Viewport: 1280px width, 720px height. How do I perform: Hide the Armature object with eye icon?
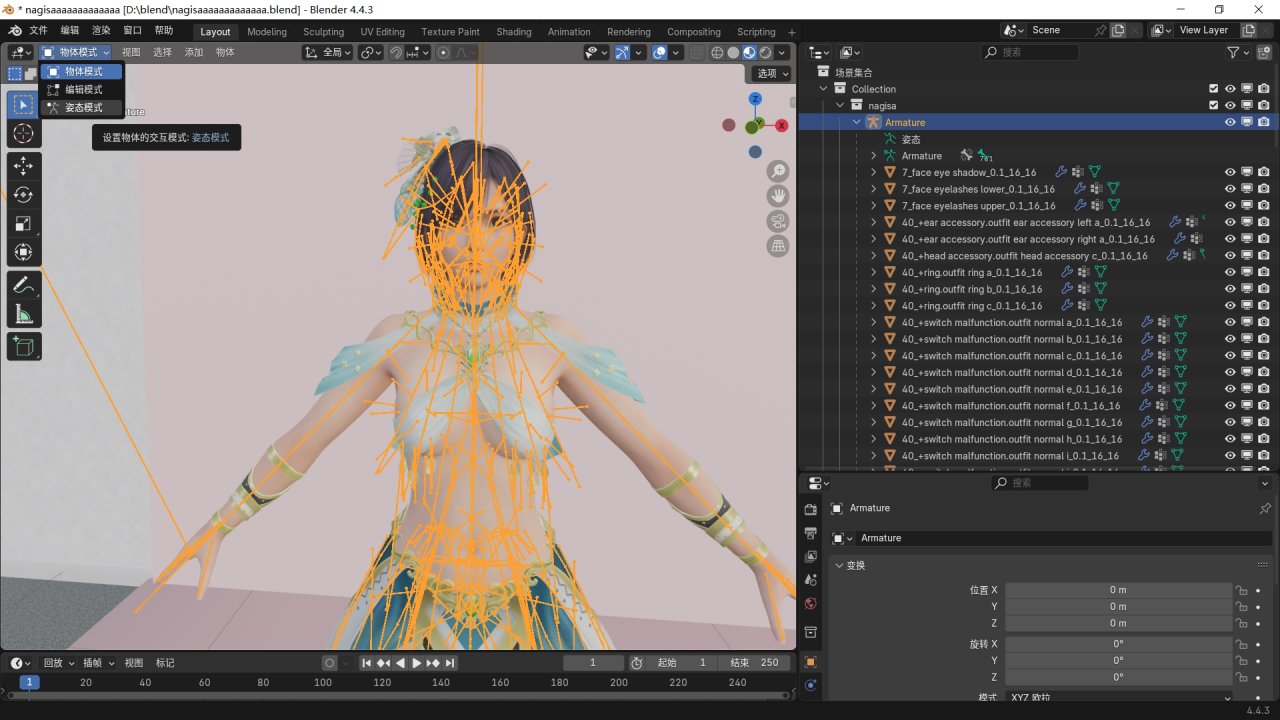(1230, 122)
